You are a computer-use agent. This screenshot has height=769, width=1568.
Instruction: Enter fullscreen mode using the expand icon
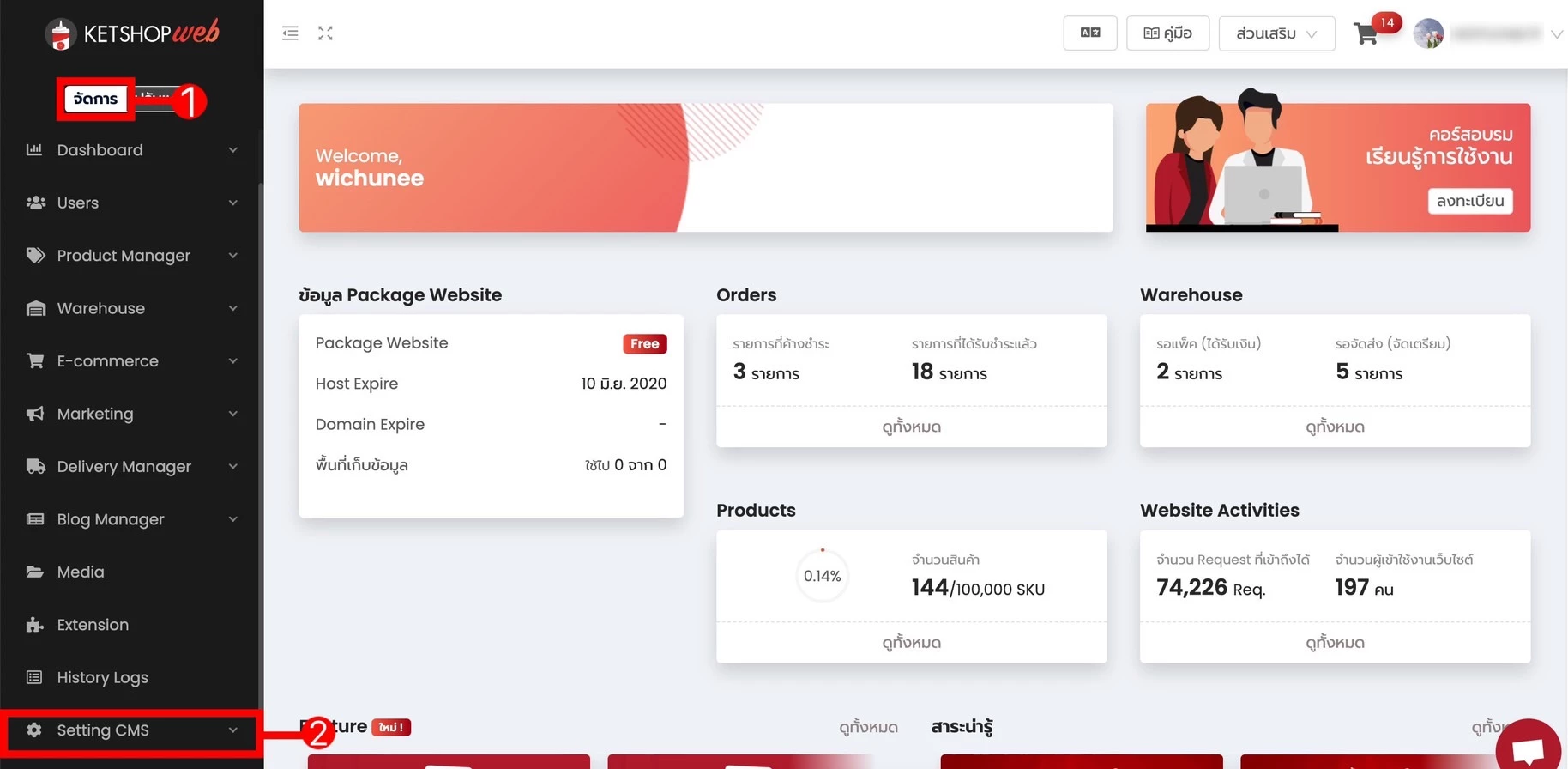(325, 33)
